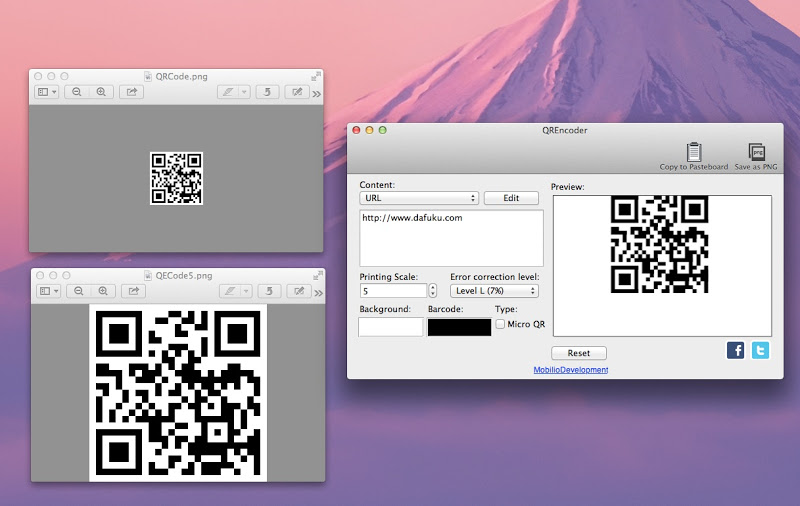
Task: Click the QR preview image in QREncoder
Action: pyautogui.click(x=659, y=244)
